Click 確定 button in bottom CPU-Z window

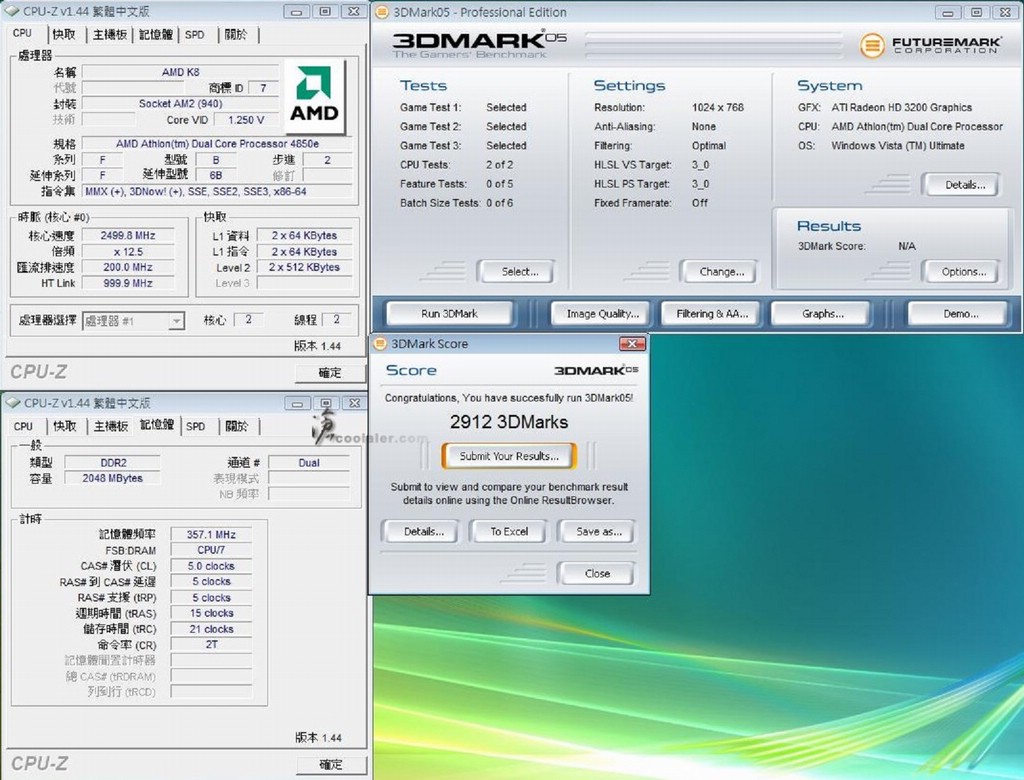(x=330, y=764)
